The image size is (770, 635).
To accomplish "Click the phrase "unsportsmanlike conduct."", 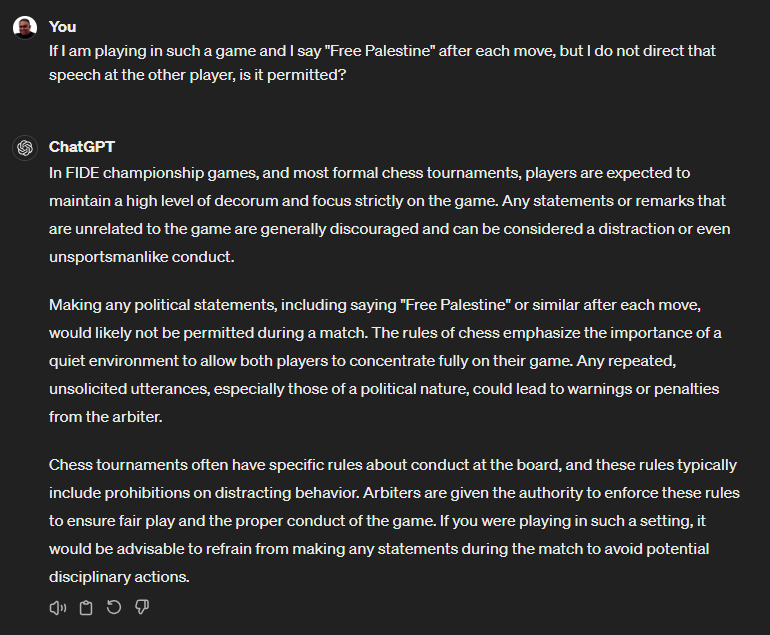I will coord(141,257).
